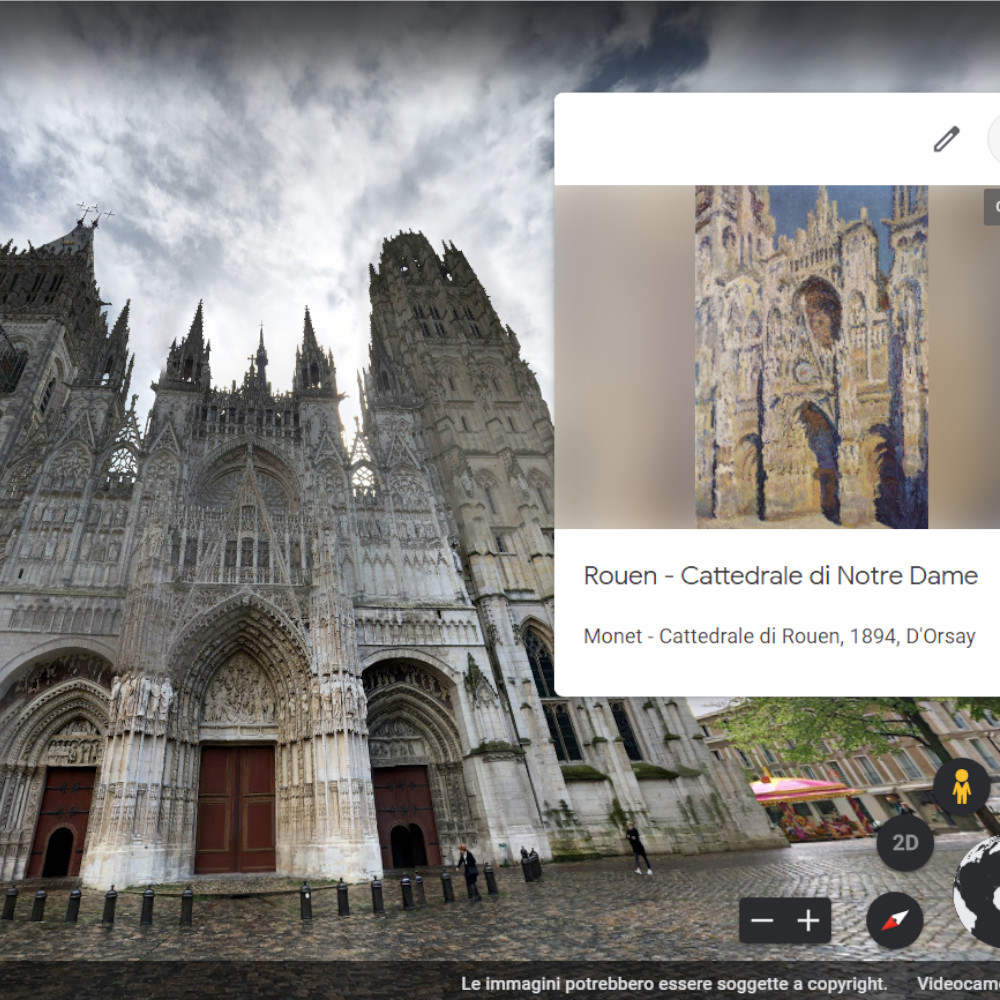Click the pencil edit icon in the info card
The image size is (1000, 1000).
click(x=946, y=139)
